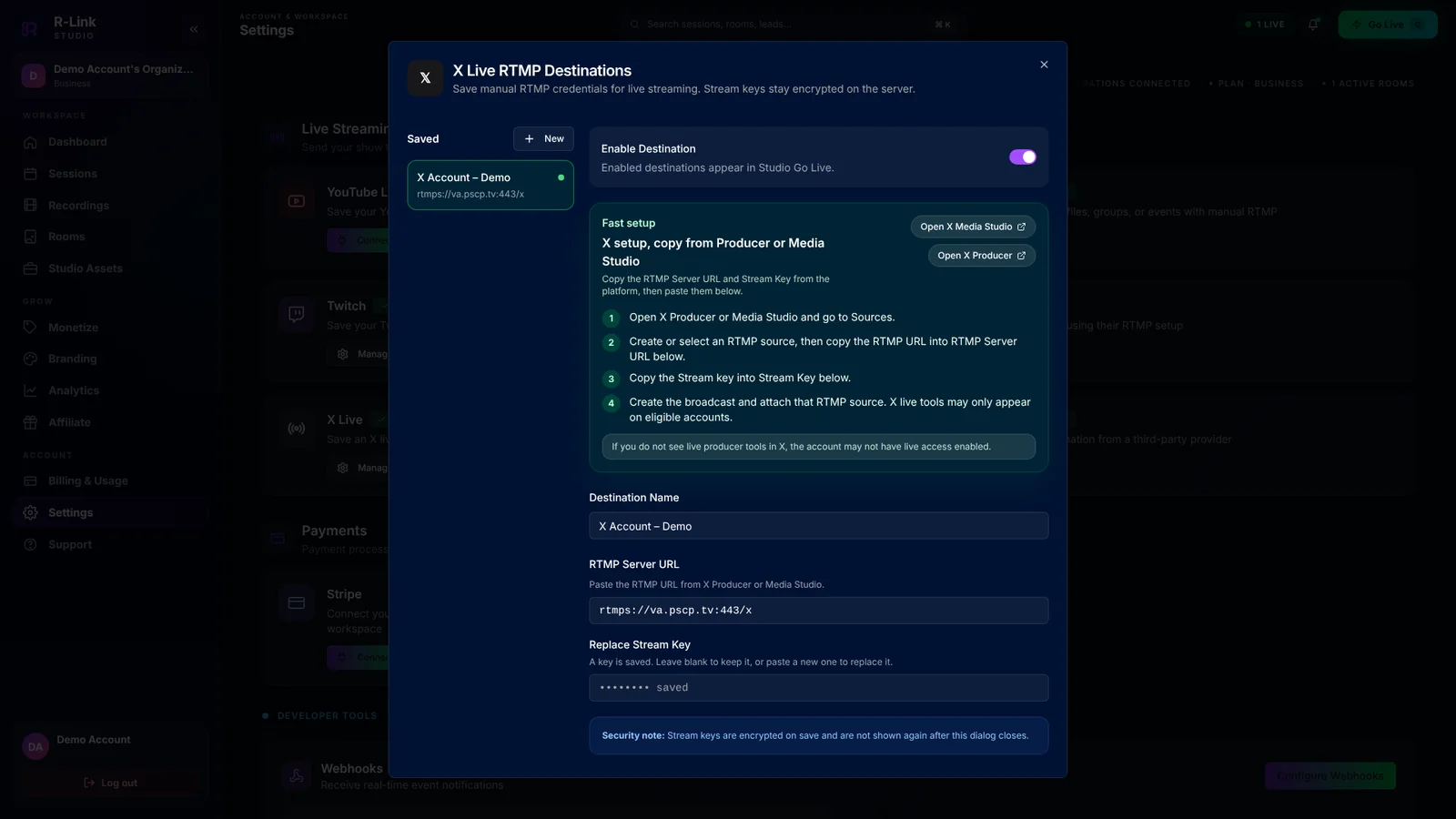1456x819 pixels.
Task: Focus the RTMP Server URL field
Action: click(x=818, y=610)
